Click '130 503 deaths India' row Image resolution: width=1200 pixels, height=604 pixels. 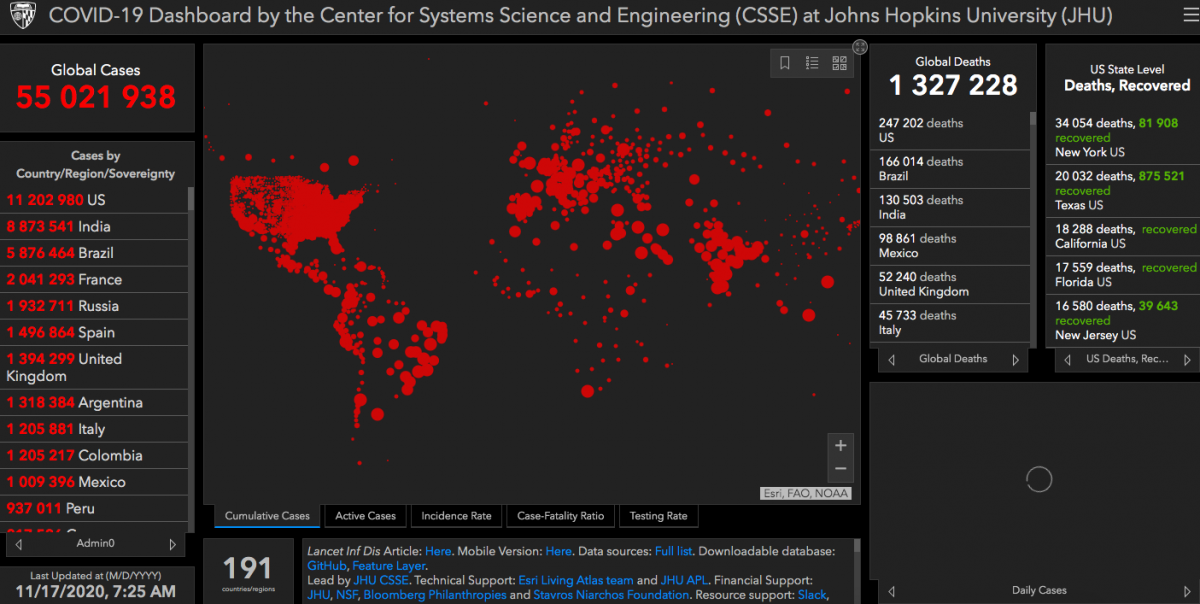point(949,207)
